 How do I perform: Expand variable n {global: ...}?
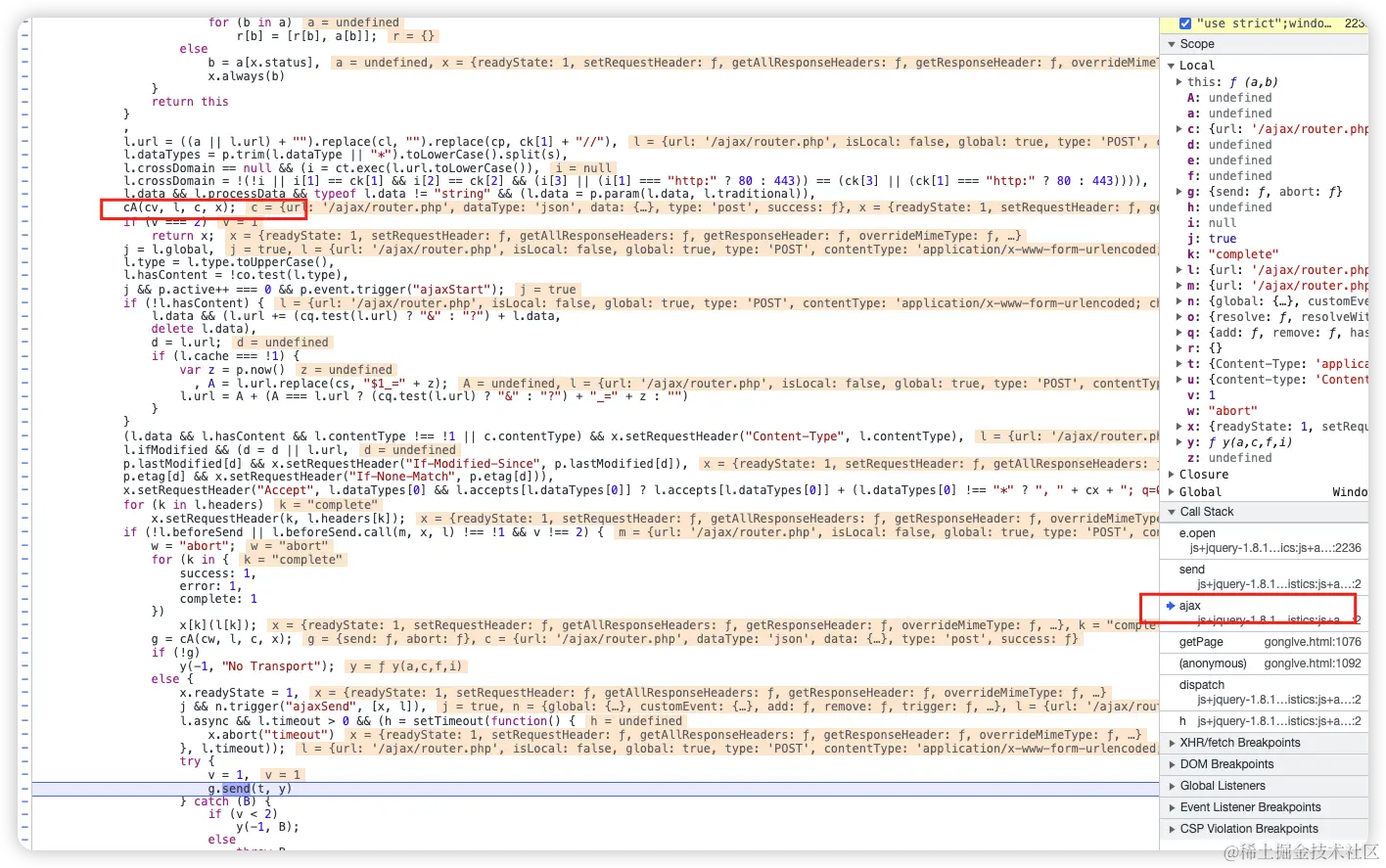1179,301
